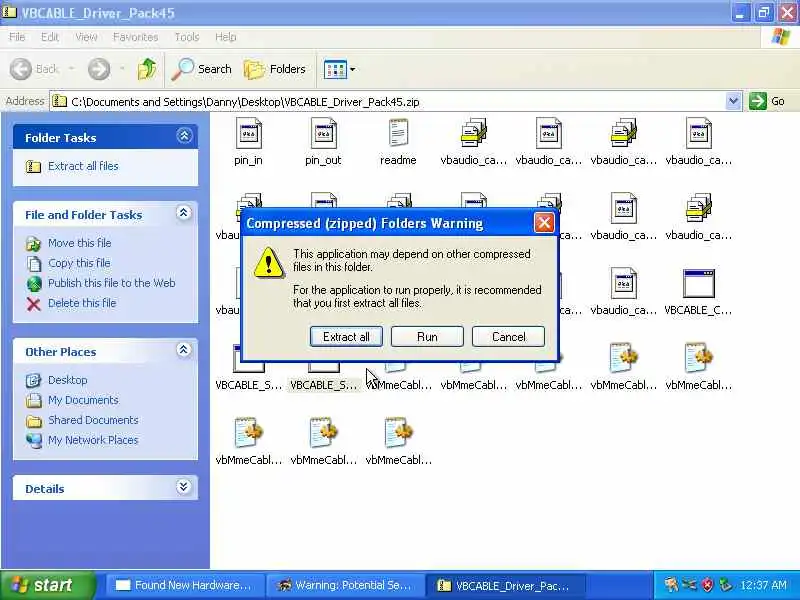The width and height of the screenshot is (800, 600).
Task: Open the Back history dropdown arrow
Action: coord(71,69)
